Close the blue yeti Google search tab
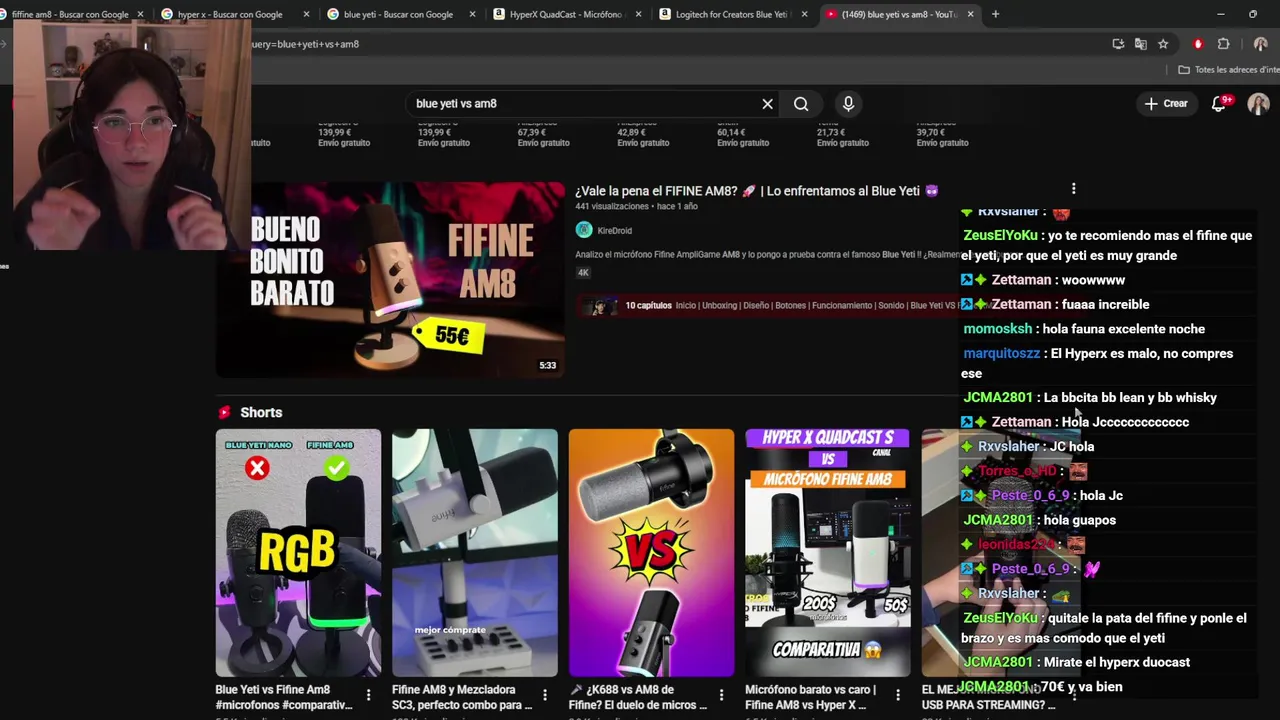This screenshot has width=1280, height=720. [x=472, y=14]
